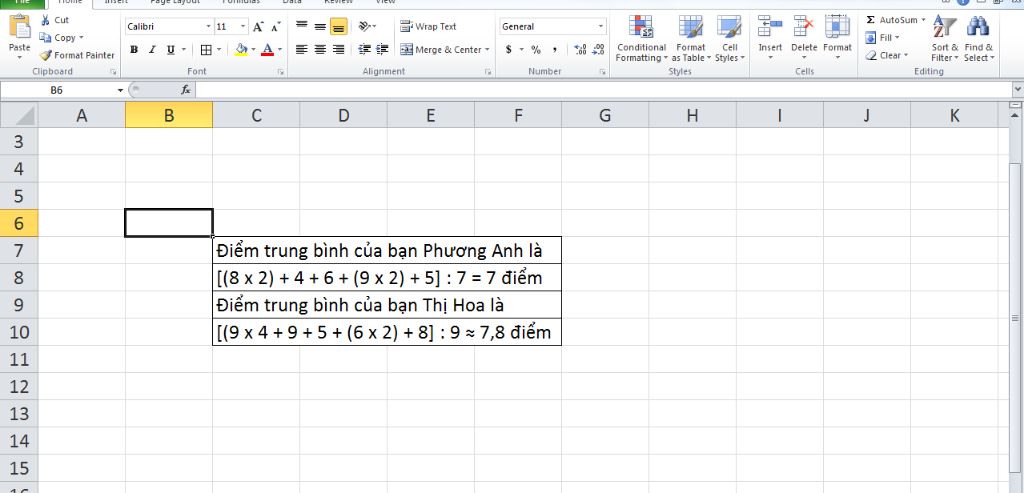This screenshot has height=493, width=1024.
Task: Open Sort & Filter menu
Action: tap(944, 39)
